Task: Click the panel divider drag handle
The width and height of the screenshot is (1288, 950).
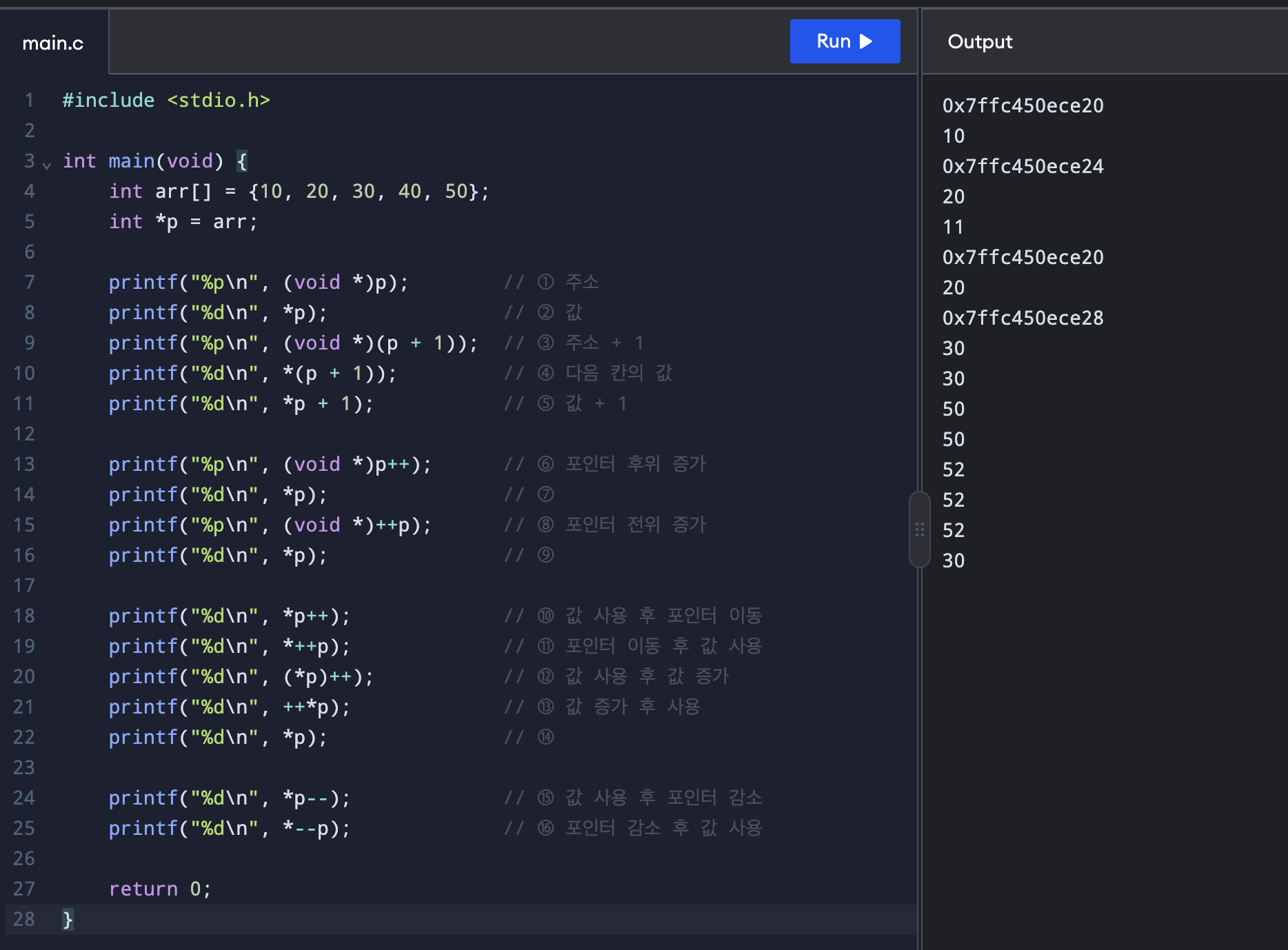Action: click(x=919, y=529)
